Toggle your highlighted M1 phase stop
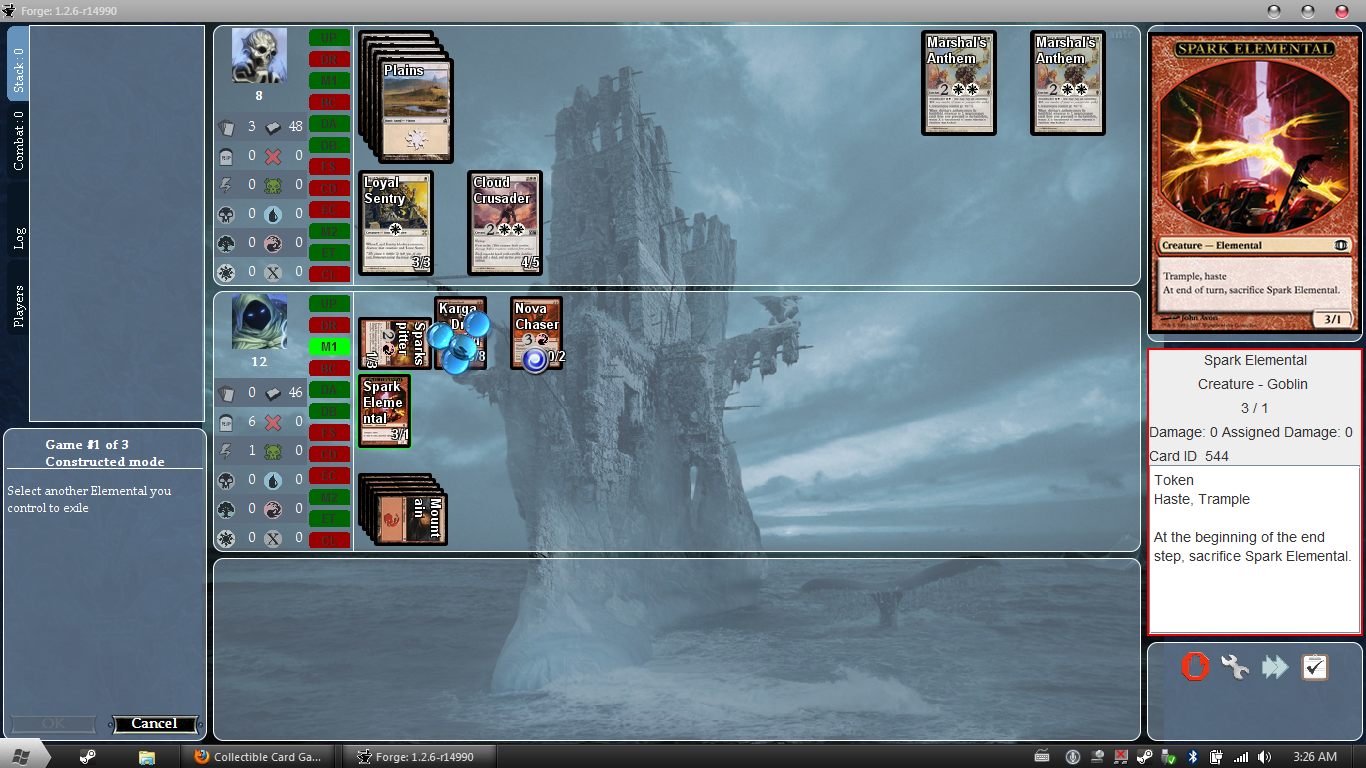The image size is (1366, 768). coord(329,347)
